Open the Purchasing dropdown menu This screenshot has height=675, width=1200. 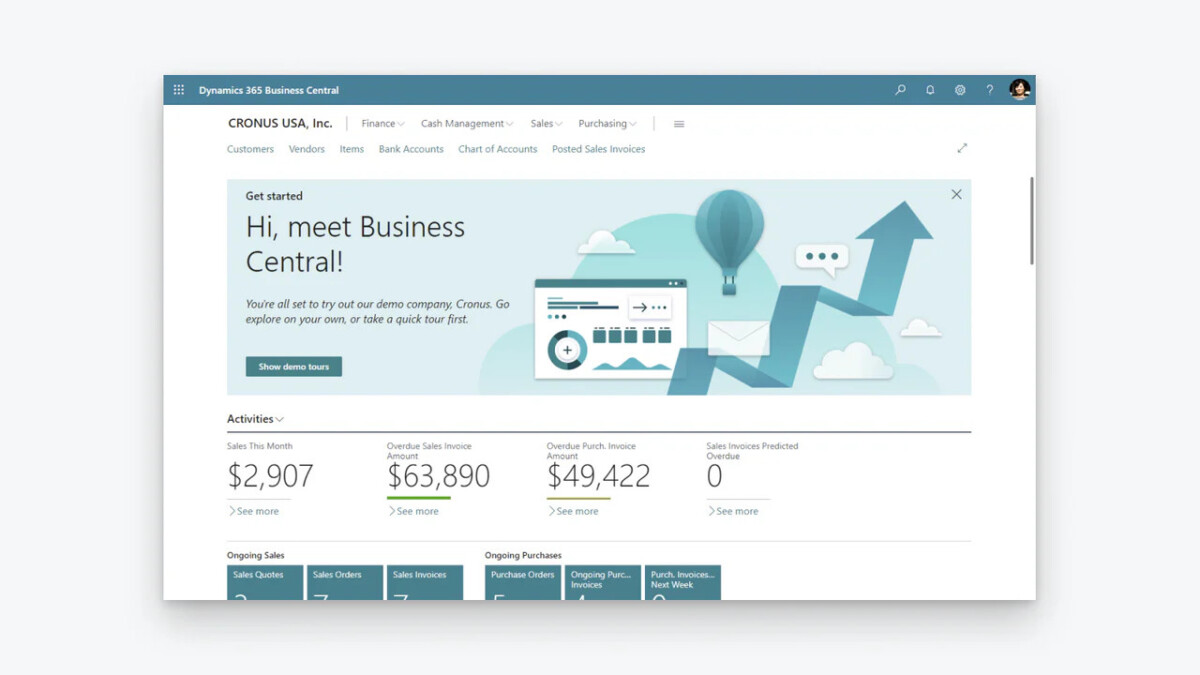click(x=607, y=124)
